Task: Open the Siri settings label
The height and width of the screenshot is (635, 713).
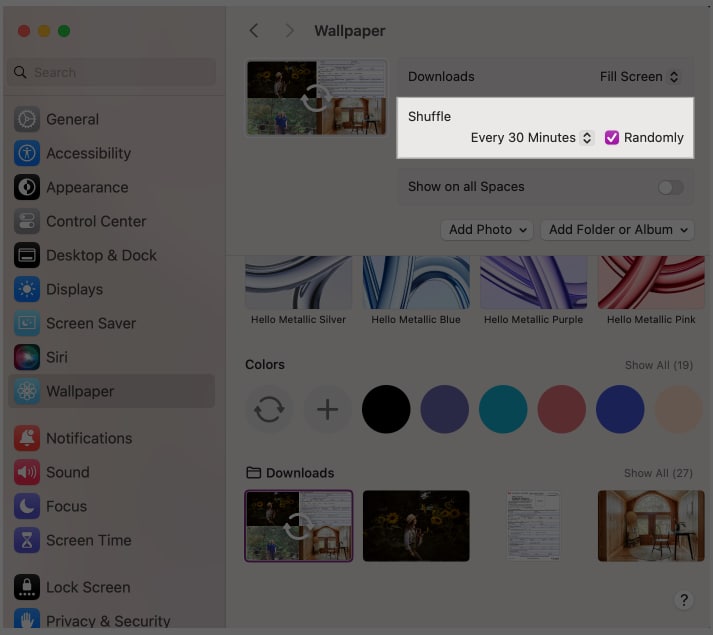Action: [57, 357]
